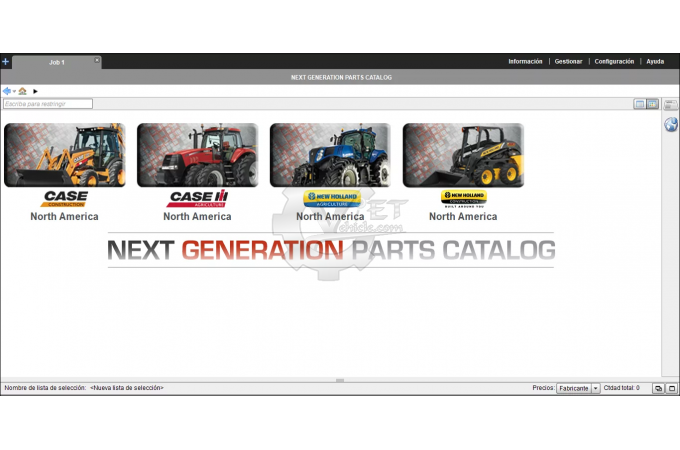Click restore pick list panel icon
The image size is (680, 450).
[x=658, y=388]
